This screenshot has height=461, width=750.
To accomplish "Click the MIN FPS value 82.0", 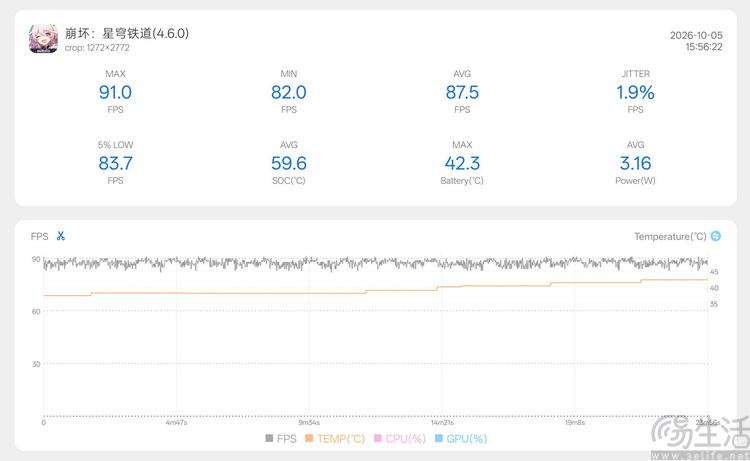I will (288, 92).
